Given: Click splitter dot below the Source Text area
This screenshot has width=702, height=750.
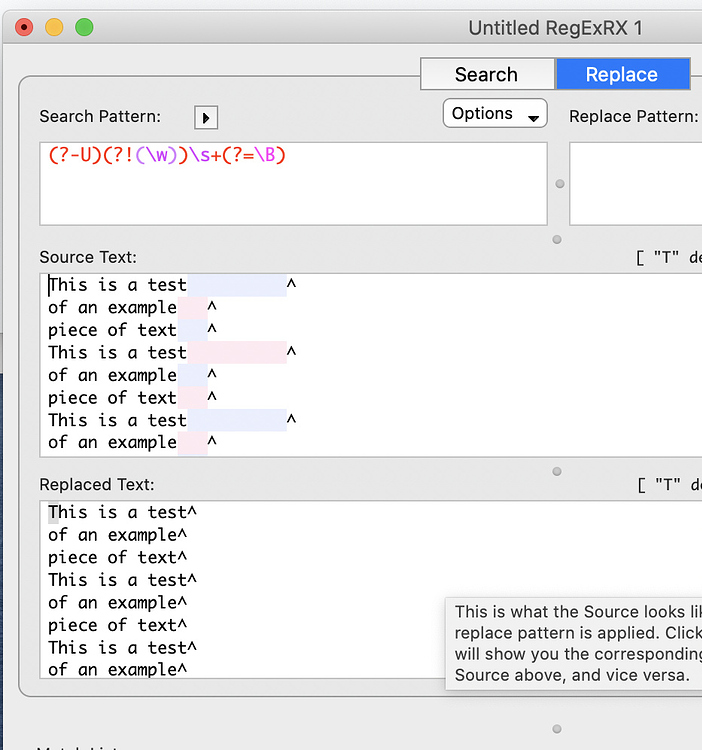Looking at the screenshot, I should [557, 472].
